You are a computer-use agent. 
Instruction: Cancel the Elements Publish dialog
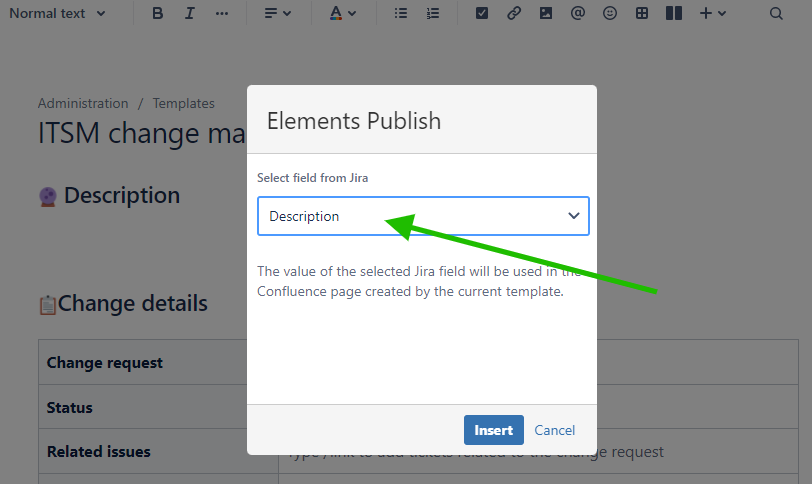click(555, 430)
